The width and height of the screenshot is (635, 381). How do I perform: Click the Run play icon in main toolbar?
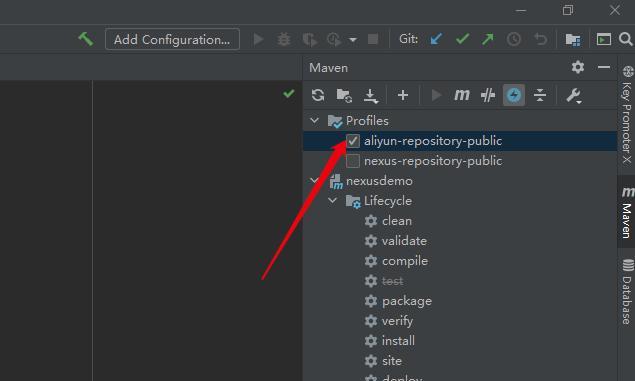click(258, 39)
